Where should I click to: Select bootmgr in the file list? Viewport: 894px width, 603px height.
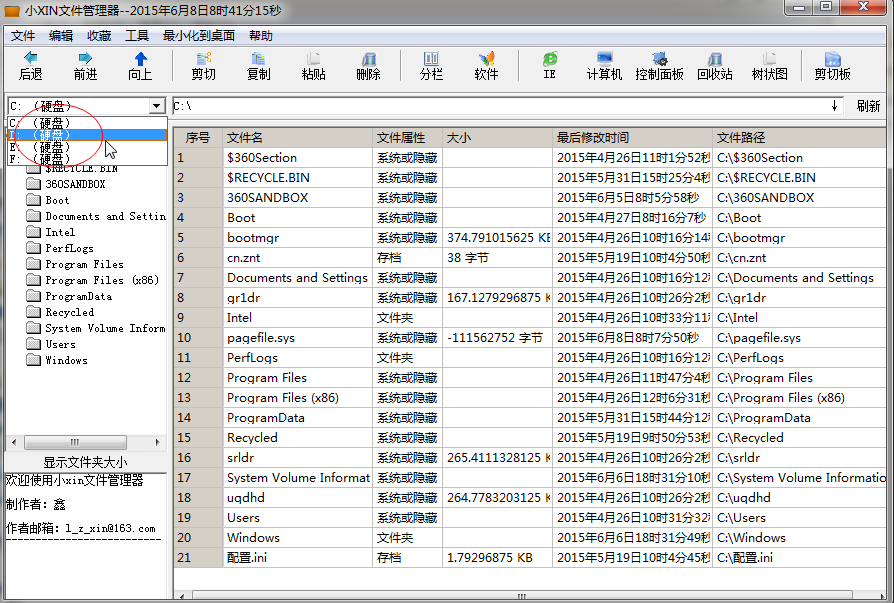(x=297, y=238)
